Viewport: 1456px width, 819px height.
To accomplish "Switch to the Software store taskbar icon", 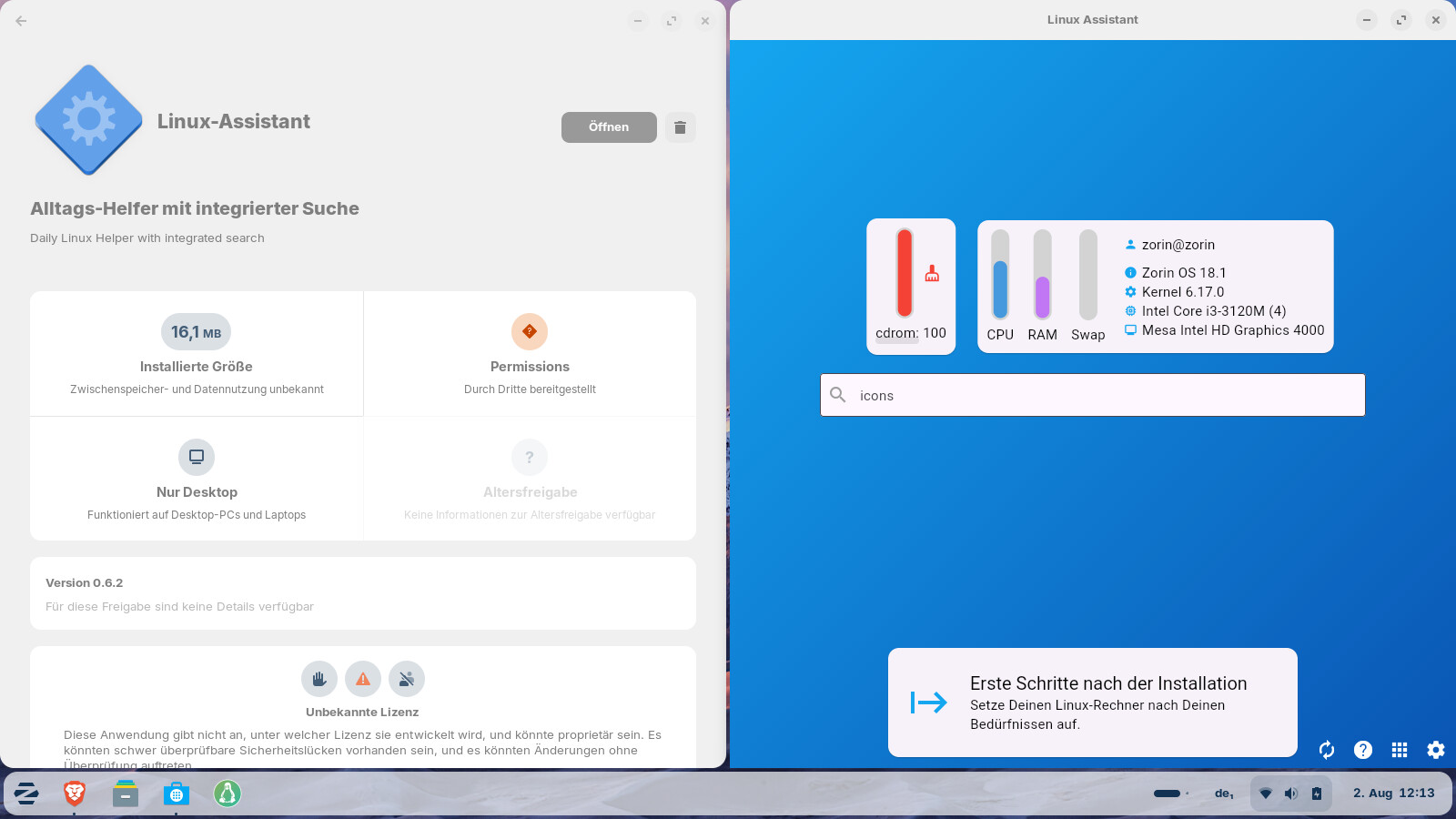I will [177, 794].
